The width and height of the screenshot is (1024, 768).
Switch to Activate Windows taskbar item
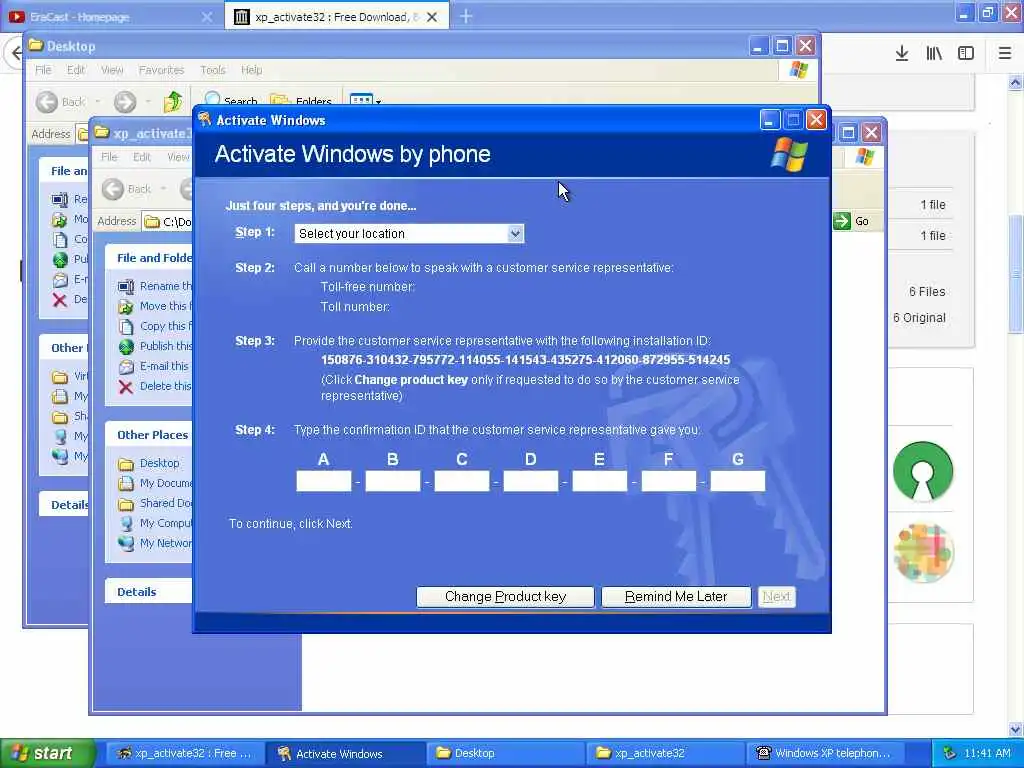[345, 753]
